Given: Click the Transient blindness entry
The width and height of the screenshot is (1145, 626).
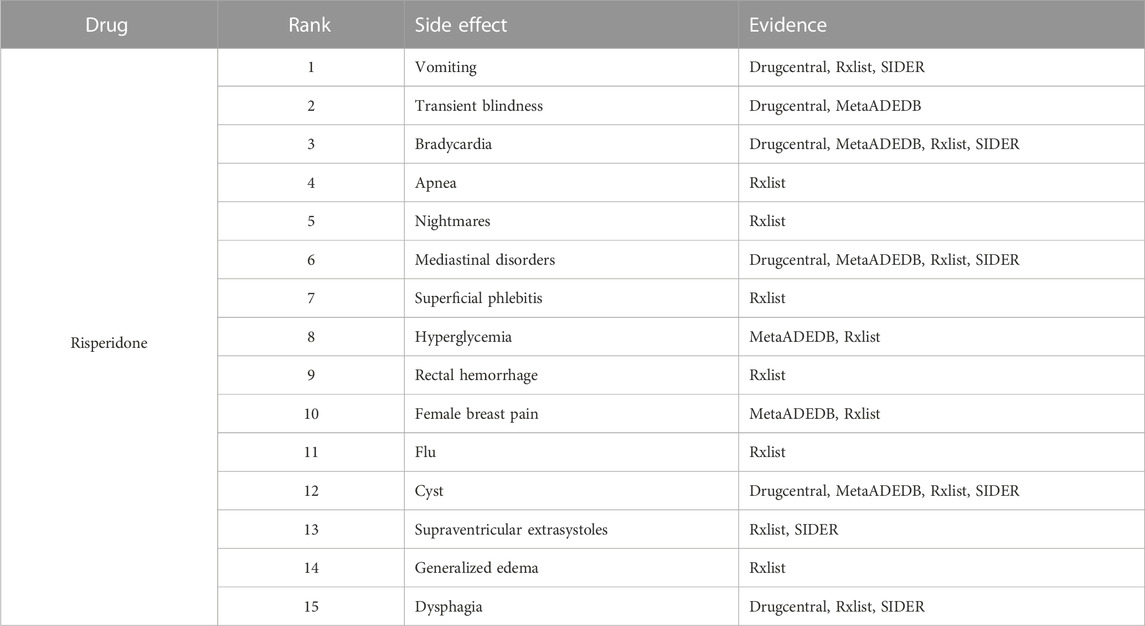Looking at the screenshot, I should (x=479, y=106).
